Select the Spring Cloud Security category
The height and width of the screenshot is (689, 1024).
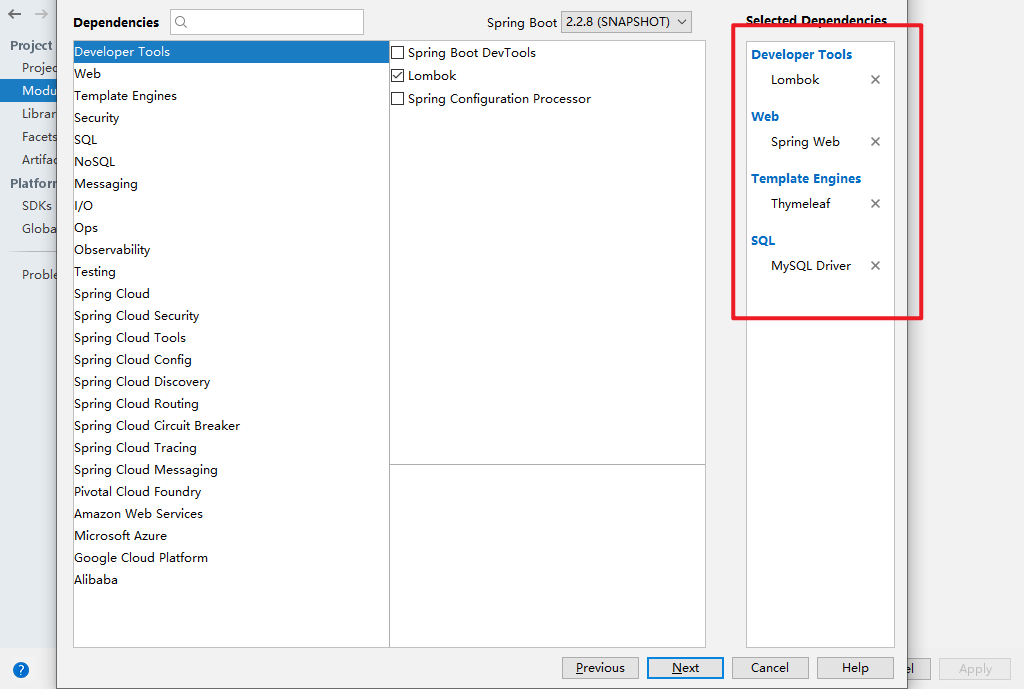coord(231,315)
